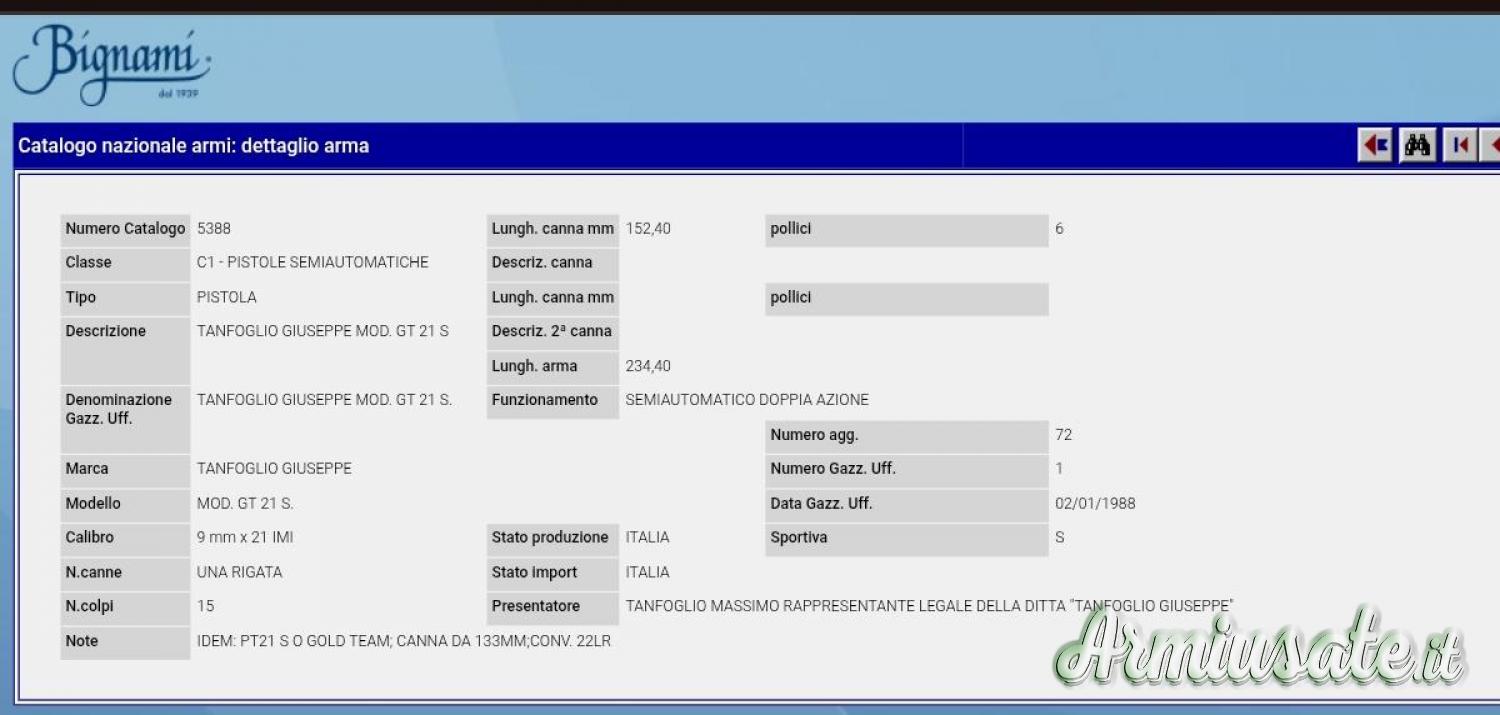The width and height of the screenshot is (1500, 715).
Task: Select the catalog number value 5388
Action: [x=214, y=229]
